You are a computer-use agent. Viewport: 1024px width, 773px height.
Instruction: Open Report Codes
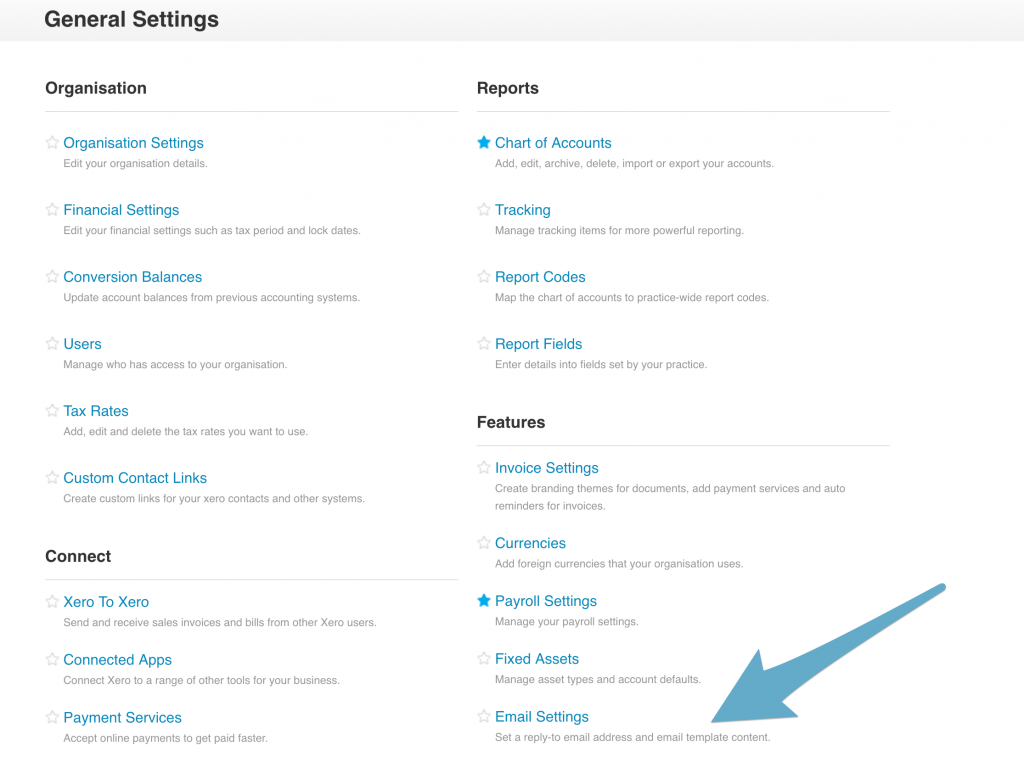point(540,277)
